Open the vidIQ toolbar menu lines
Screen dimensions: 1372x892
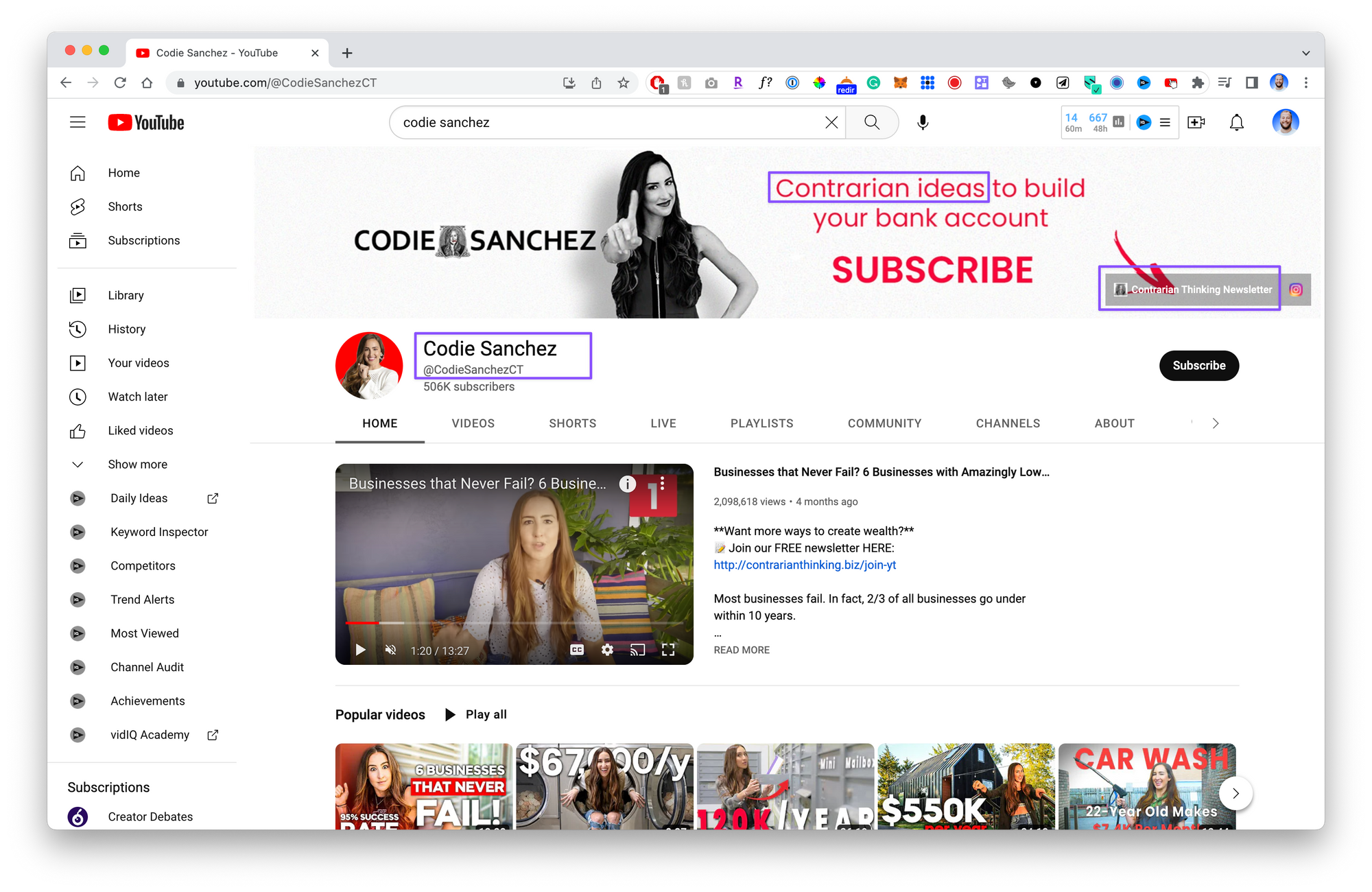(1165, 122)
